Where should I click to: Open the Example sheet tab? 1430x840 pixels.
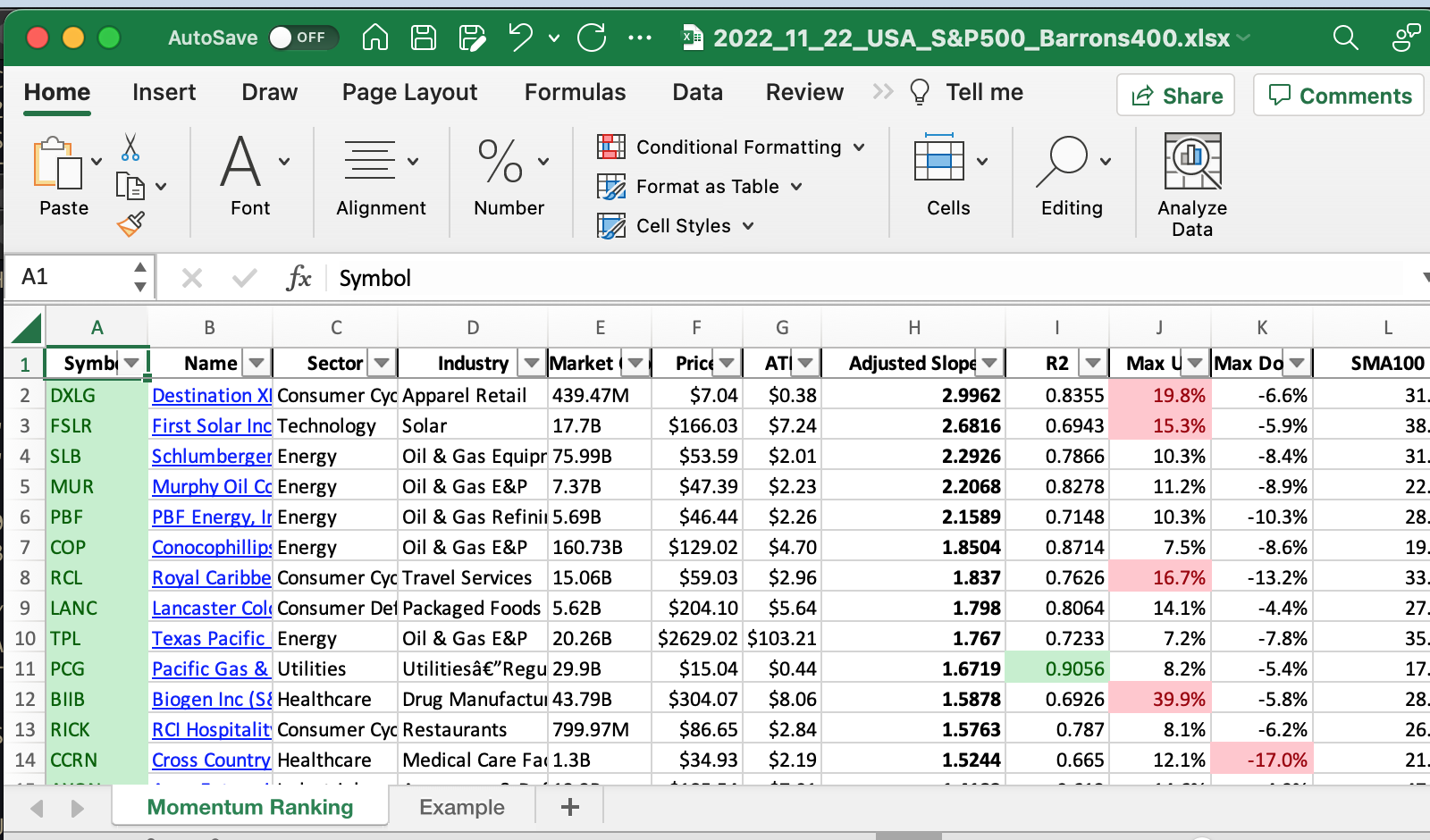[461, 807]
